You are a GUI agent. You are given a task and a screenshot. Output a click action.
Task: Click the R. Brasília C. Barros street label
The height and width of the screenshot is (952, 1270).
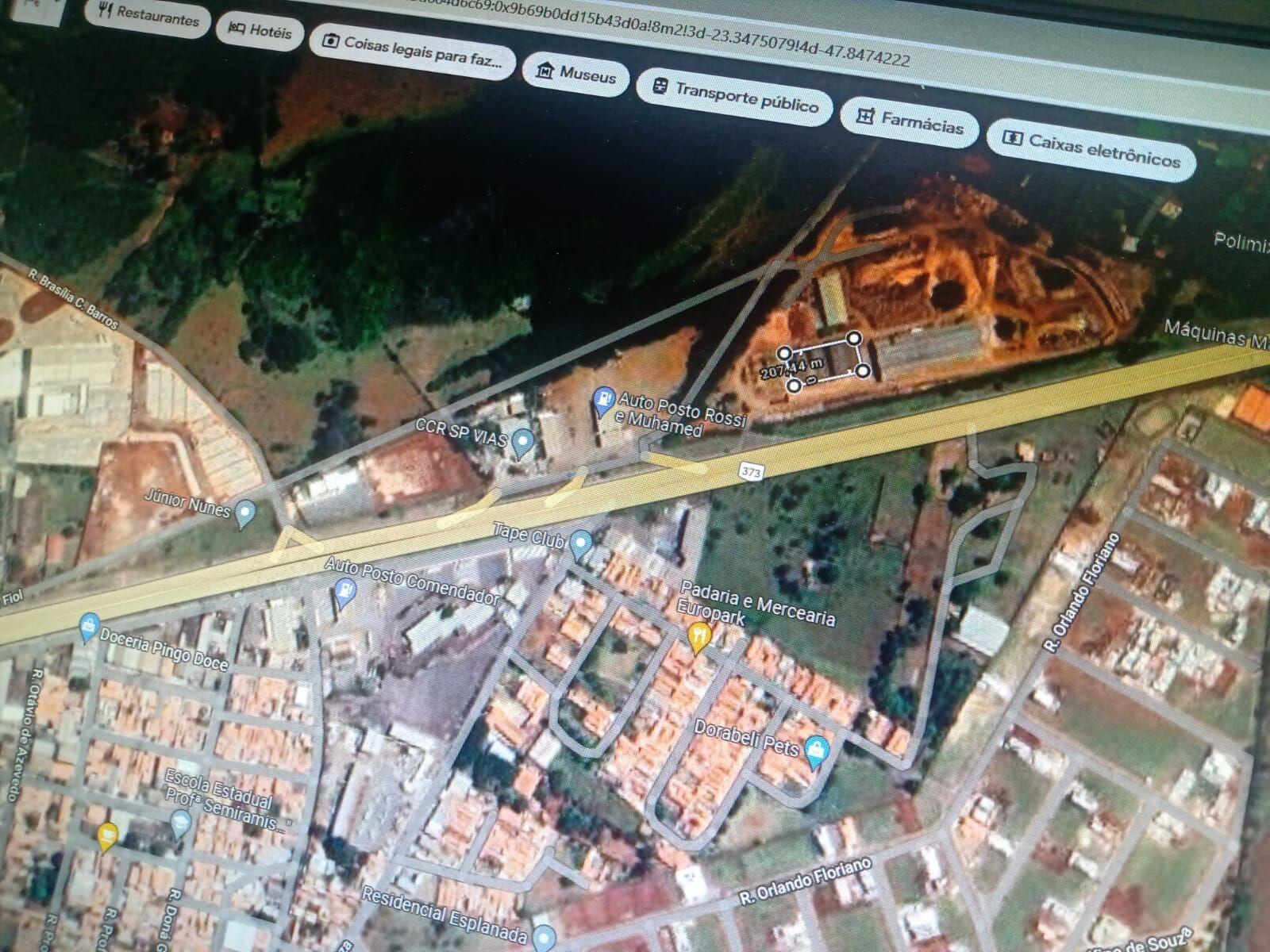(x=72, y=299)
